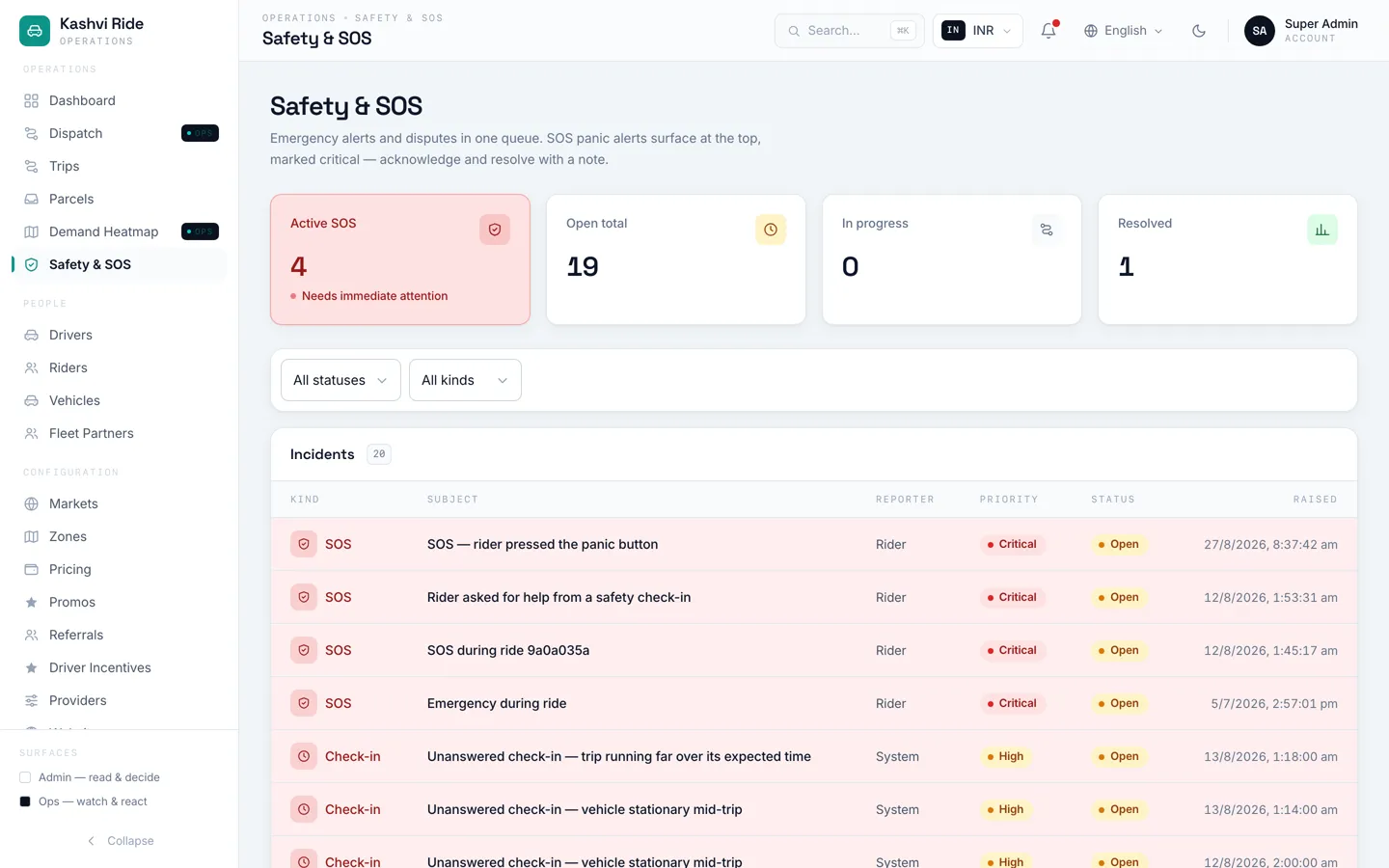Select the Admin — read & decide surface
This screenshot has height=868, width=1389.
[90, 777]
